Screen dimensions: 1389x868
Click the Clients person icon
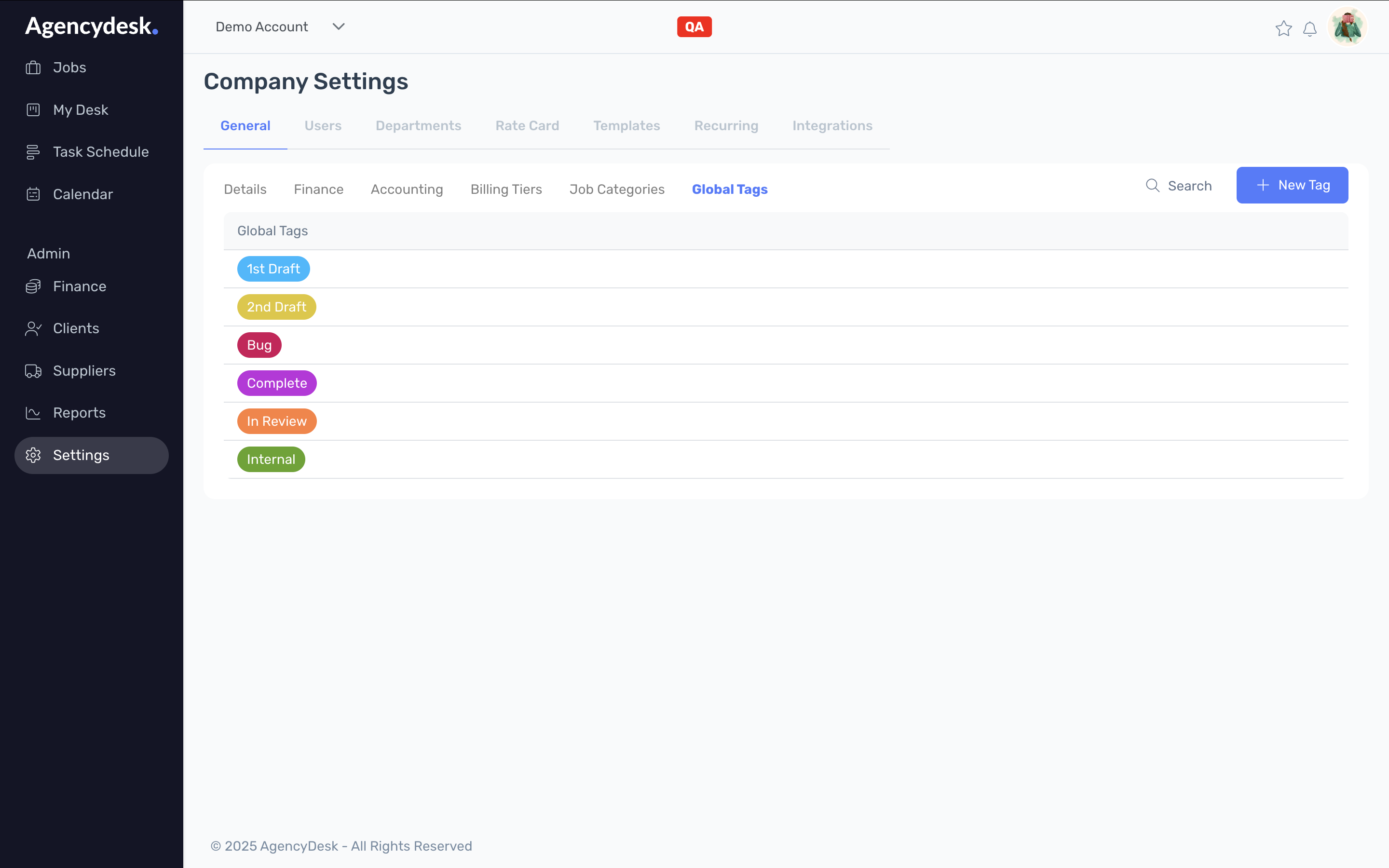tap(33, 328)
